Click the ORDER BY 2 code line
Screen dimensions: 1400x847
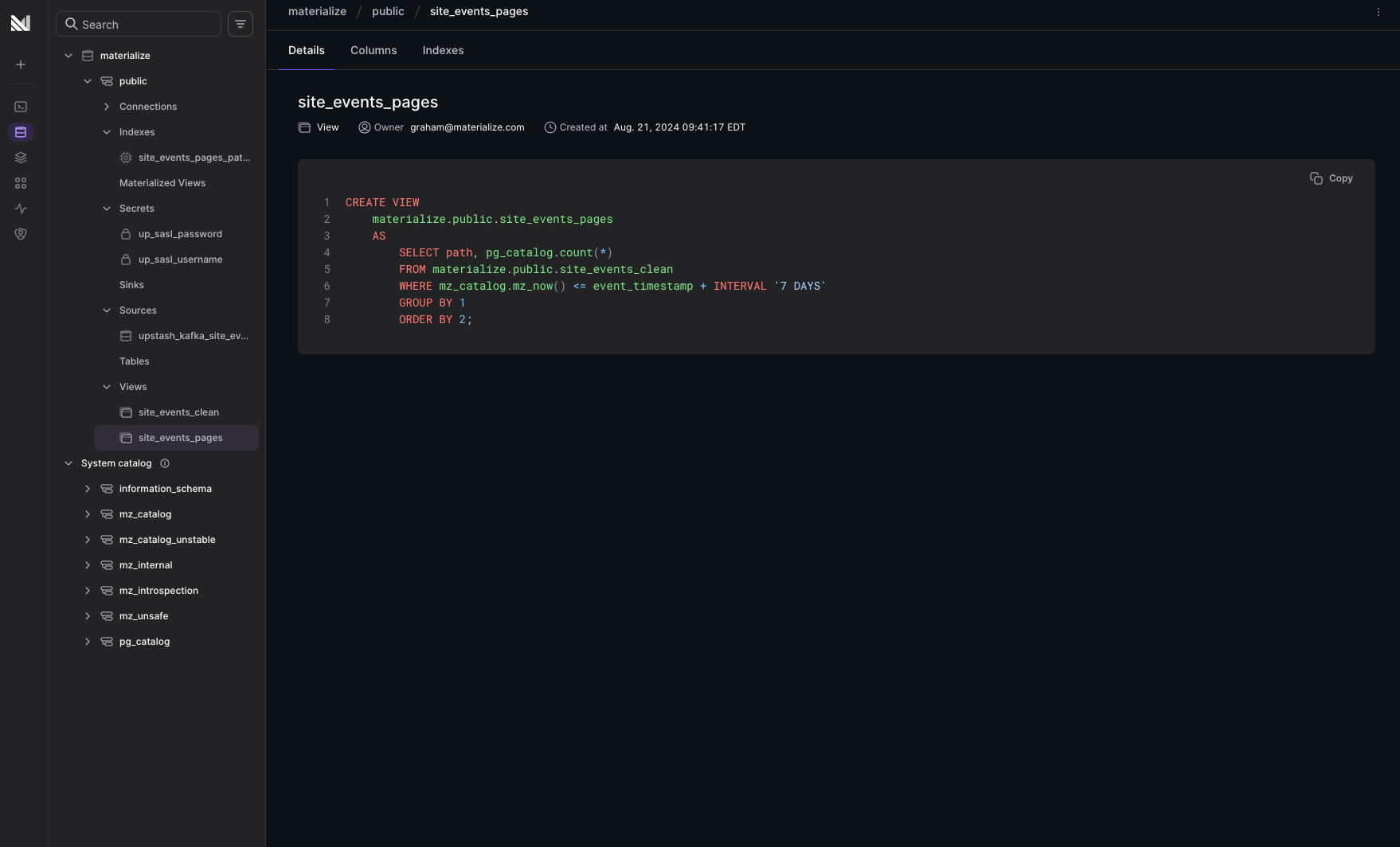tap(436, 319)
